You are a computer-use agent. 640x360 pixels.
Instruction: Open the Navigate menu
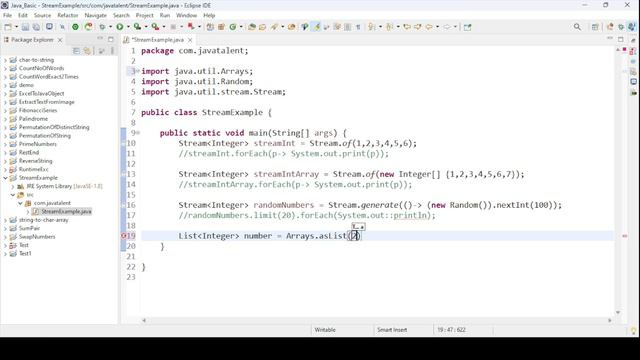click(96, 15)
